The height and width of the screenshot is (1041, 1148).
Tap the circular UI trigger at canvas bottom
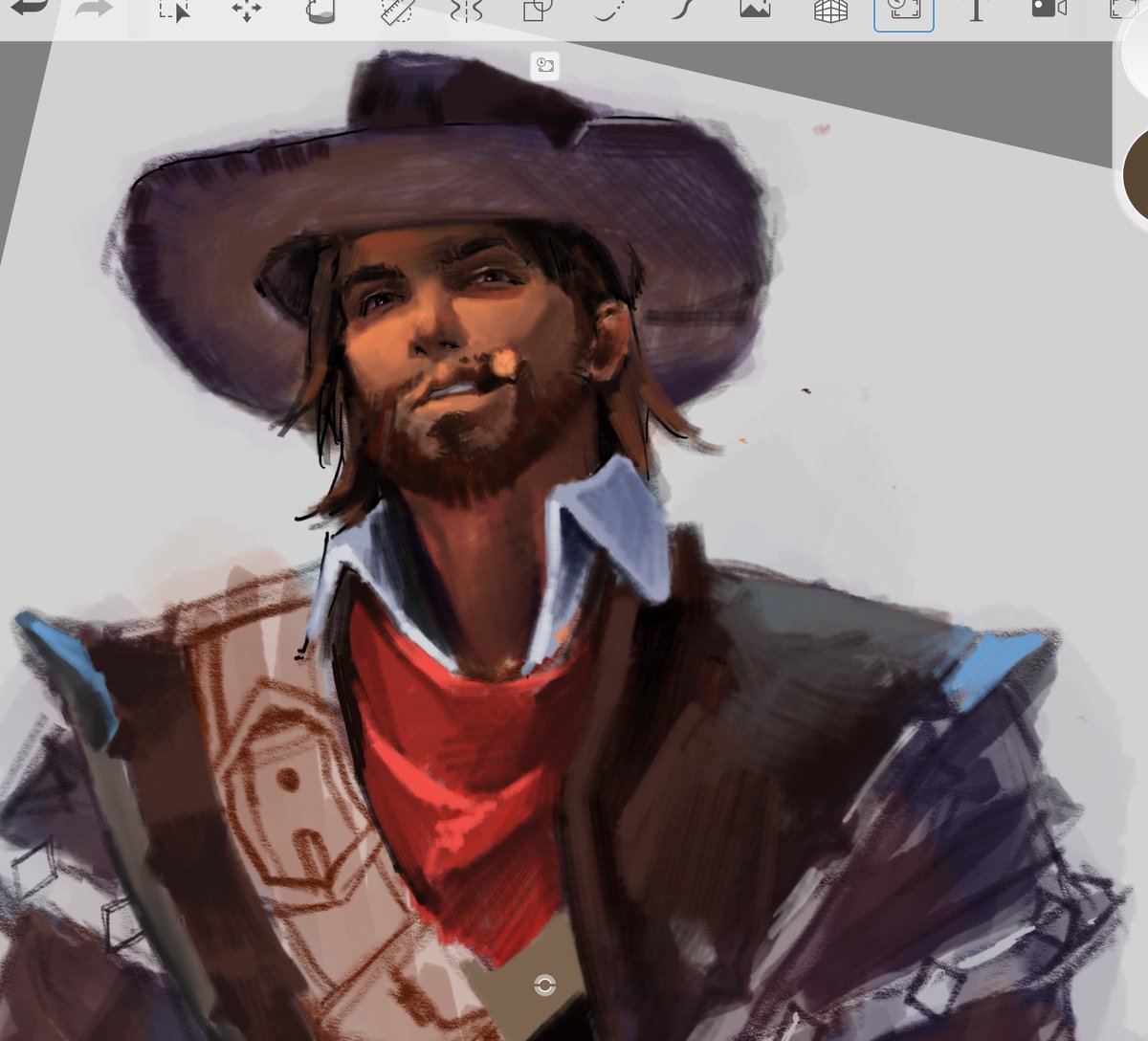[x=546, y=986]
